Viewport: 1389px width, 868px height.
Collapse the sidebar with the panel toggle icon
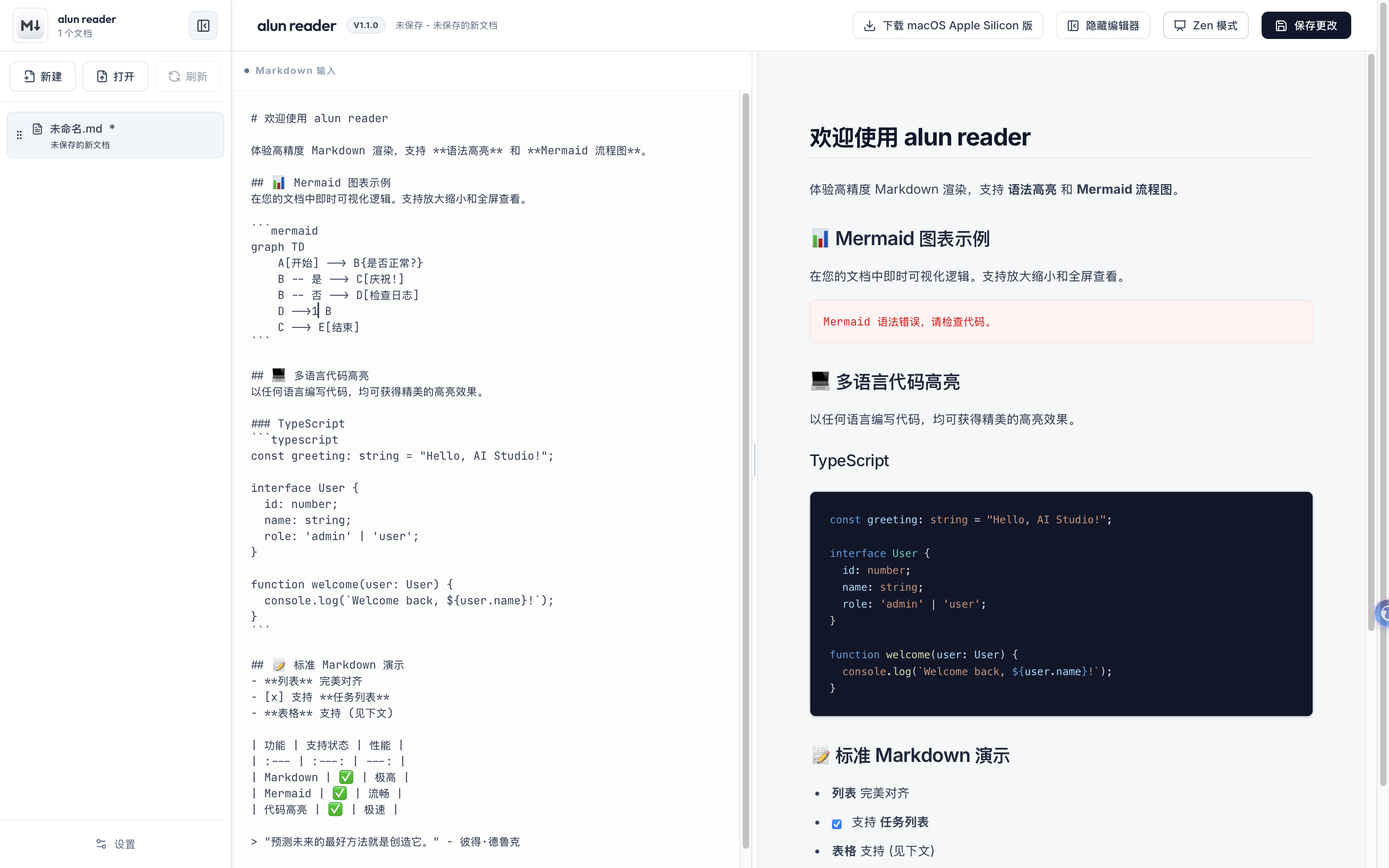coord(203,25)
